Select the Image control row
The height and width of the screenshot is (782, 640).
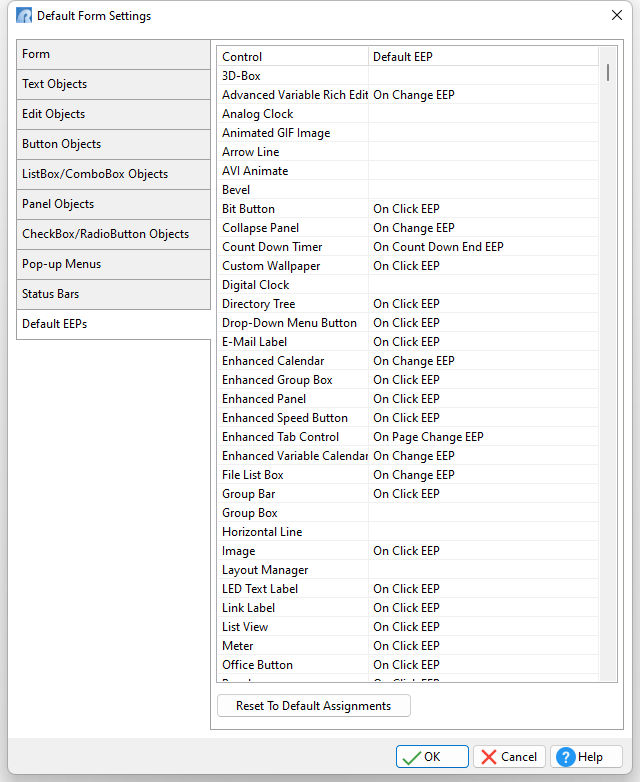coord(408,551)
